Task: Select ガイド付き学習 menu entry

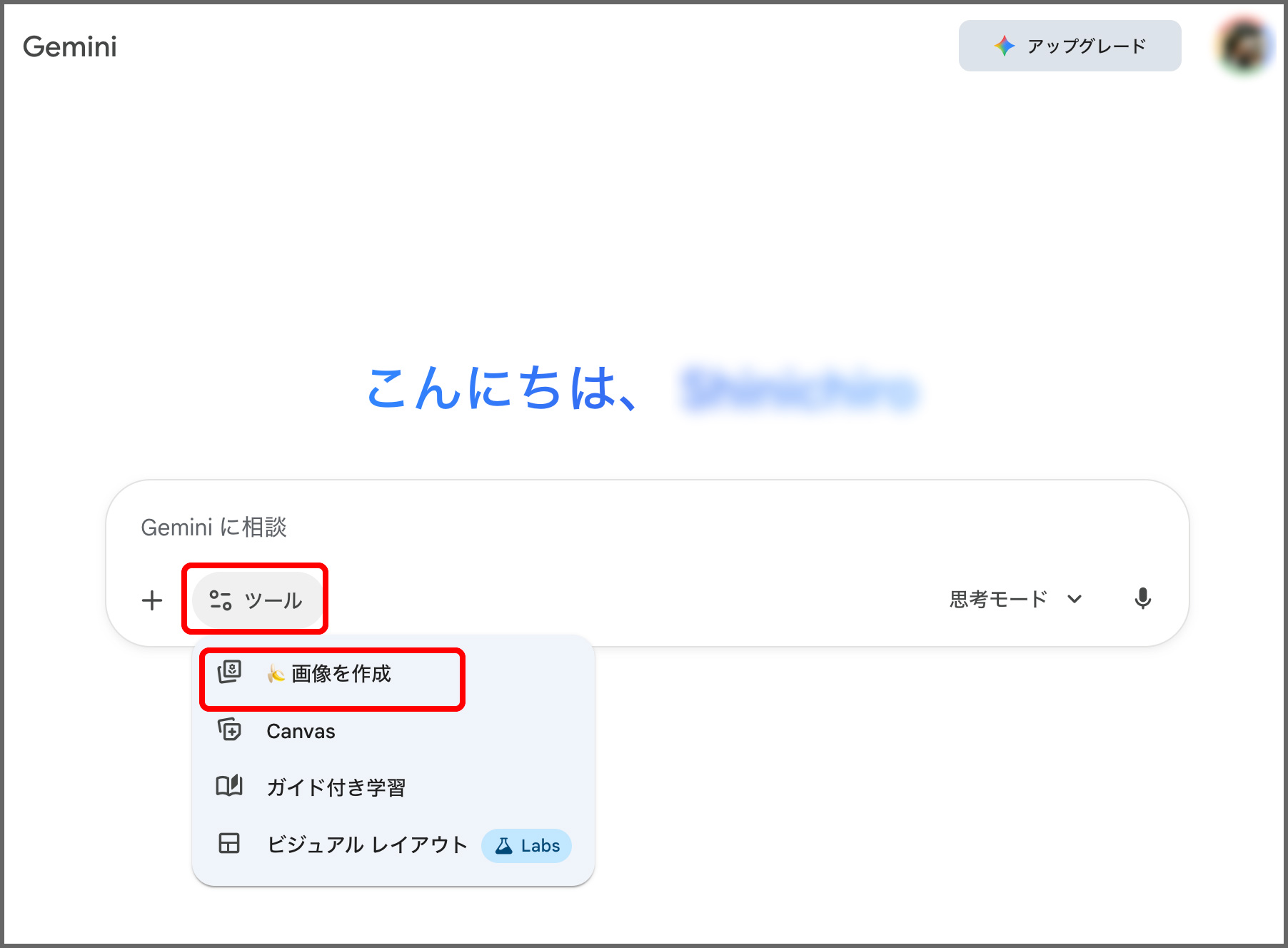Action: pos(336,787)
